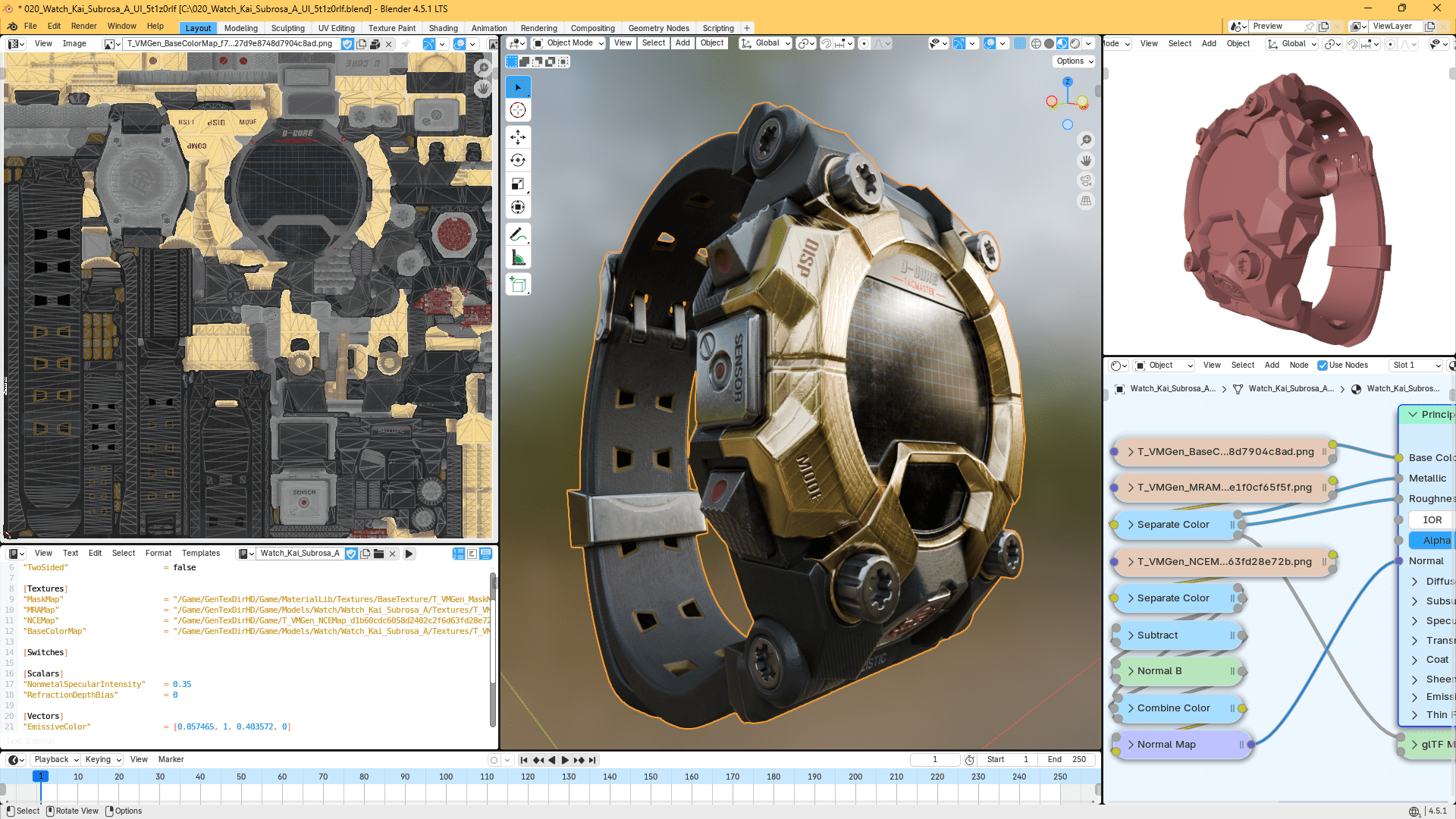The width and height of the screenshot is (1456, 819).
Task: Unlink the Watch_Kai_Subrosa_A text datablock
Action: (393, 554)
